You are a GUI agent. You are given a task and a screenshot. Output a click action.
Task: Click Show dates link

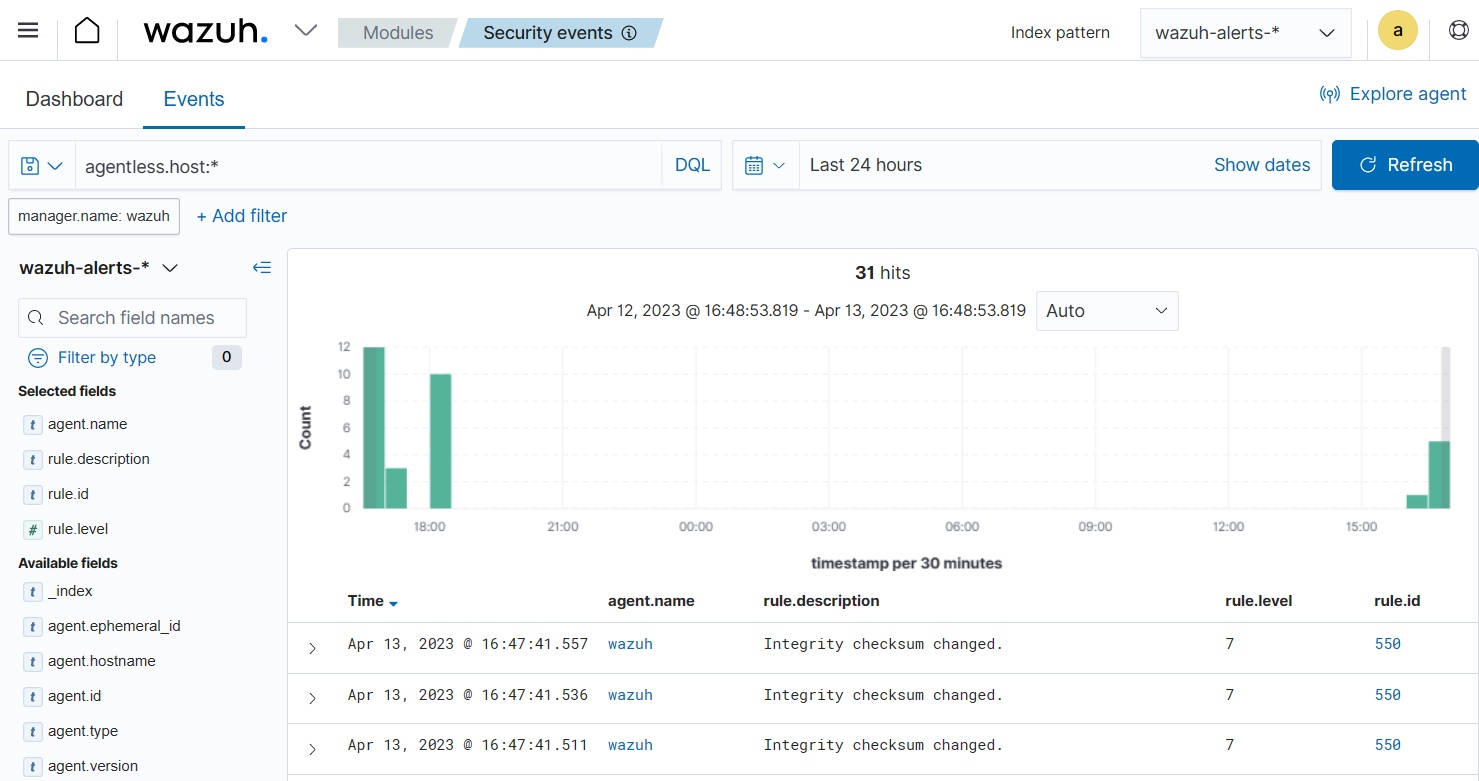pyautogui.click(x=1262, y=165)
